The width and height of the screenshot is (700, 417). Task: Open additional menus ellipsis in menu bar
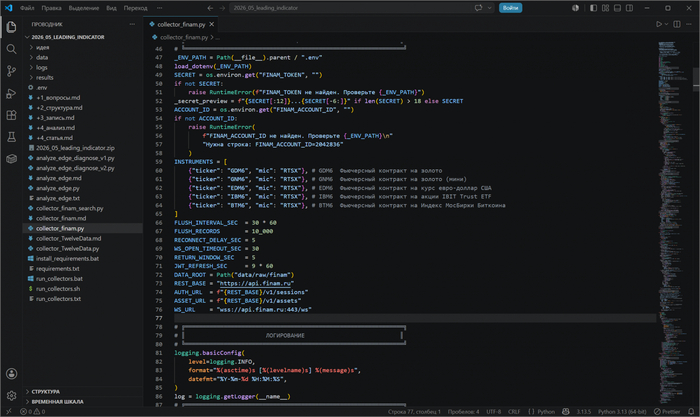159,8
